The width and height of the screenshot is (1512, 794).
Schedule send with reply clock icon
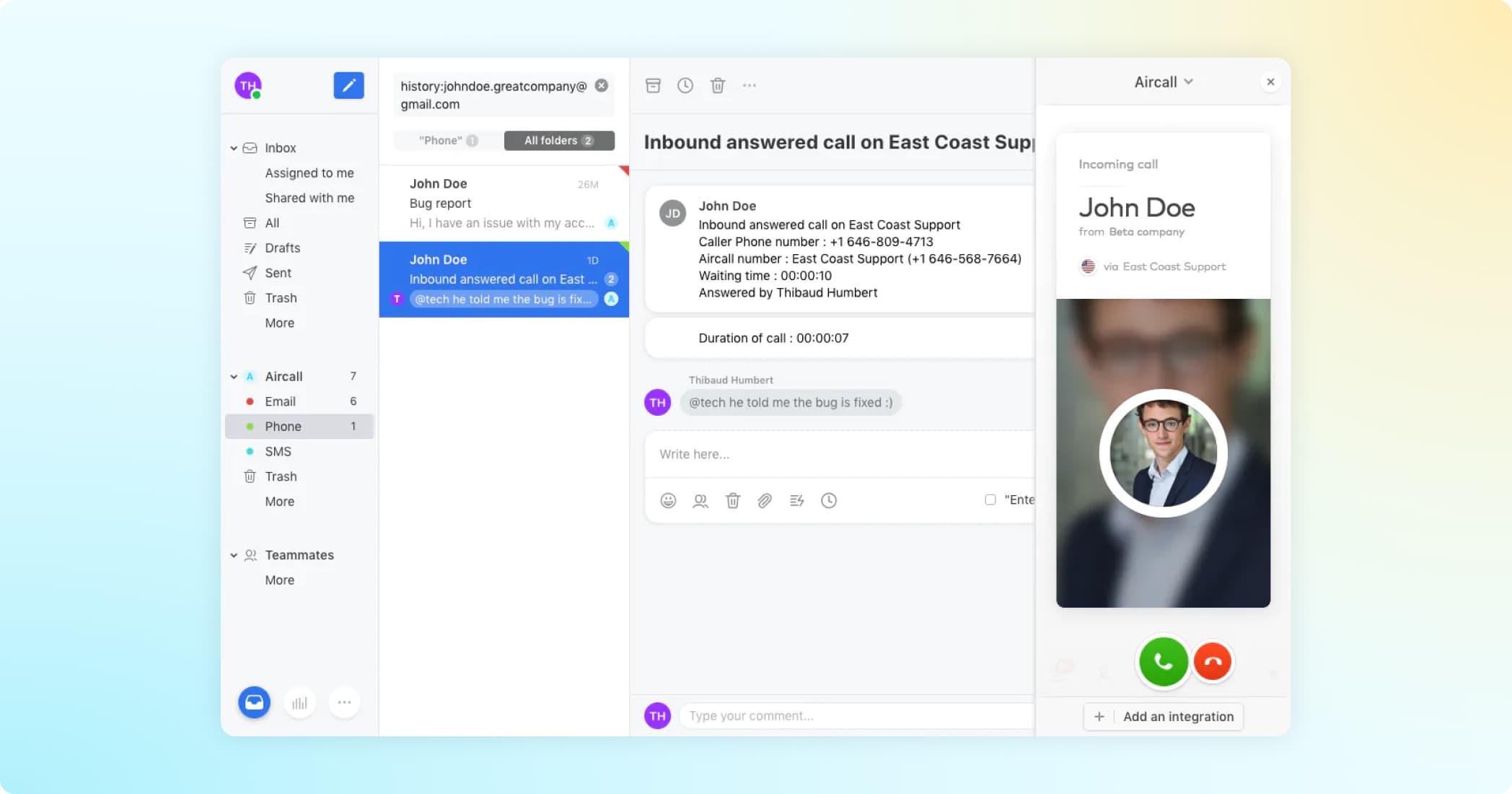click(829, 500)
